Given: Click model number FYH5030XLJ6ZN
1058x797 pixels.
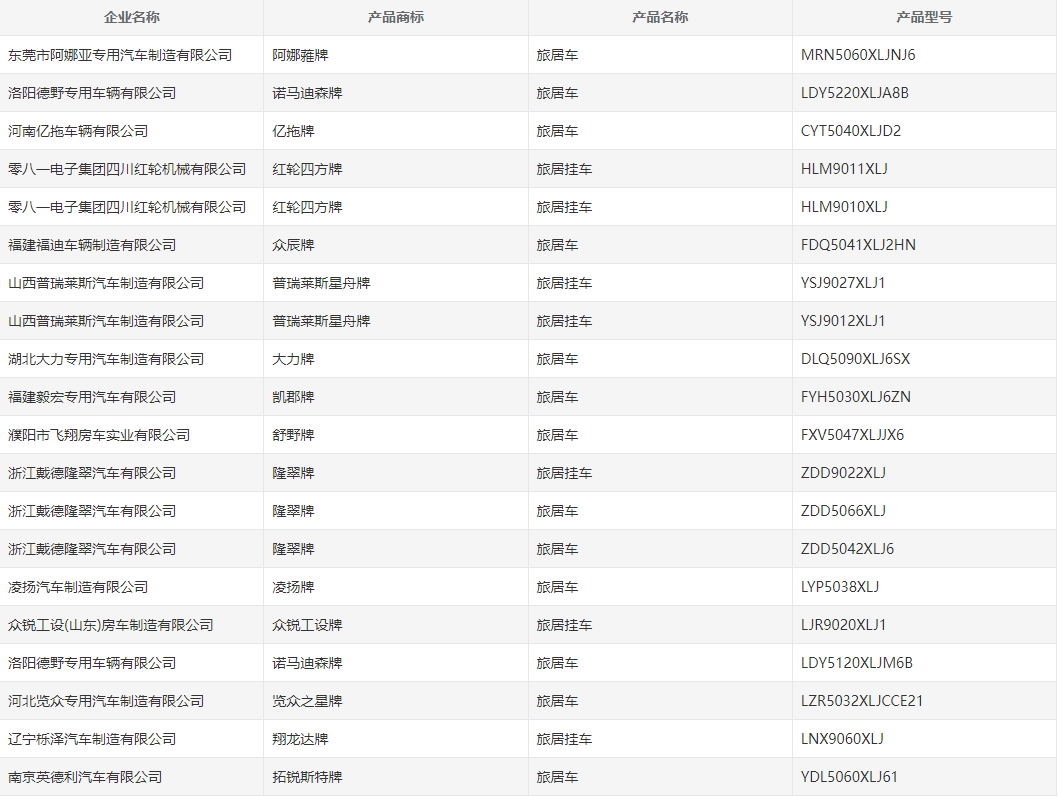Looking at the screenshot, I should pos(856,397).
